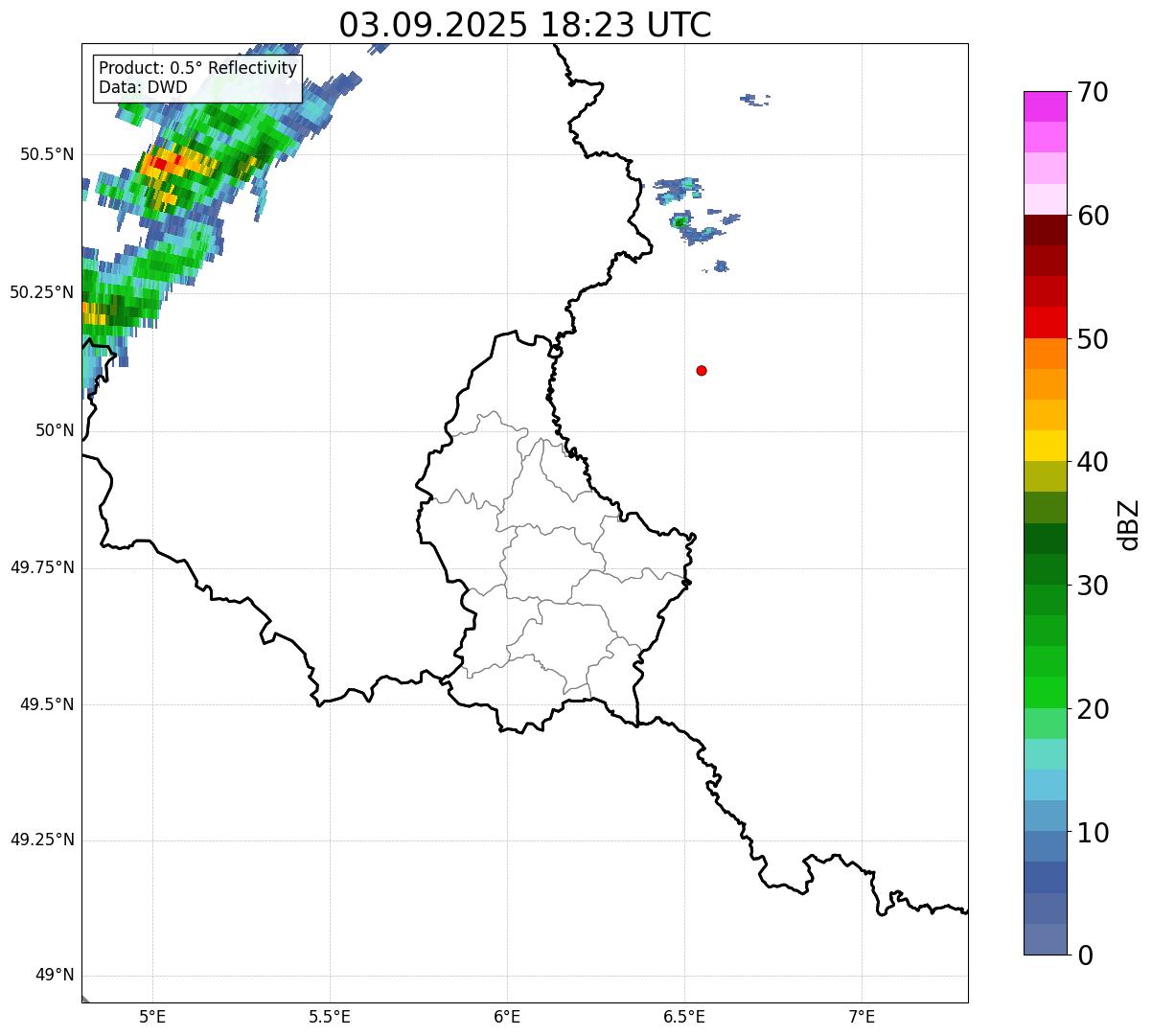Screen dimensions: 1152x1036
Task: Click the 5.5°E longitude label
Action: tap(330, 1016)
